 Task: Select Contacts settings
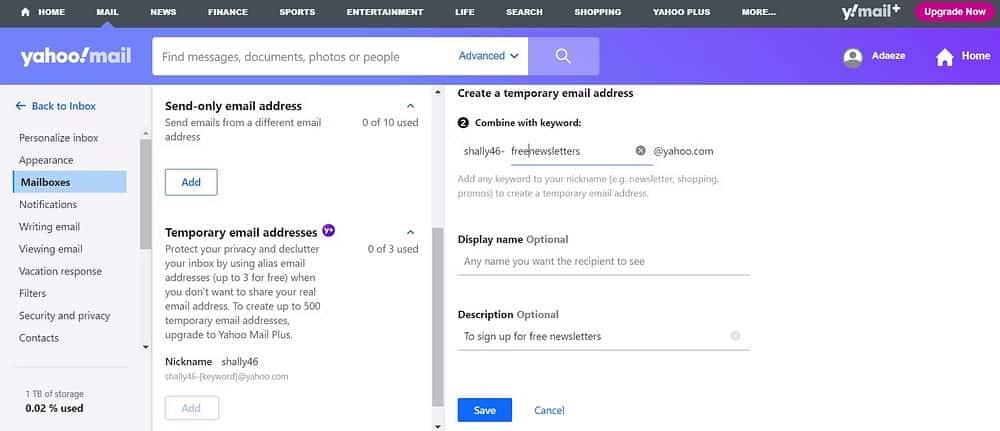click(x=39, y=338)
